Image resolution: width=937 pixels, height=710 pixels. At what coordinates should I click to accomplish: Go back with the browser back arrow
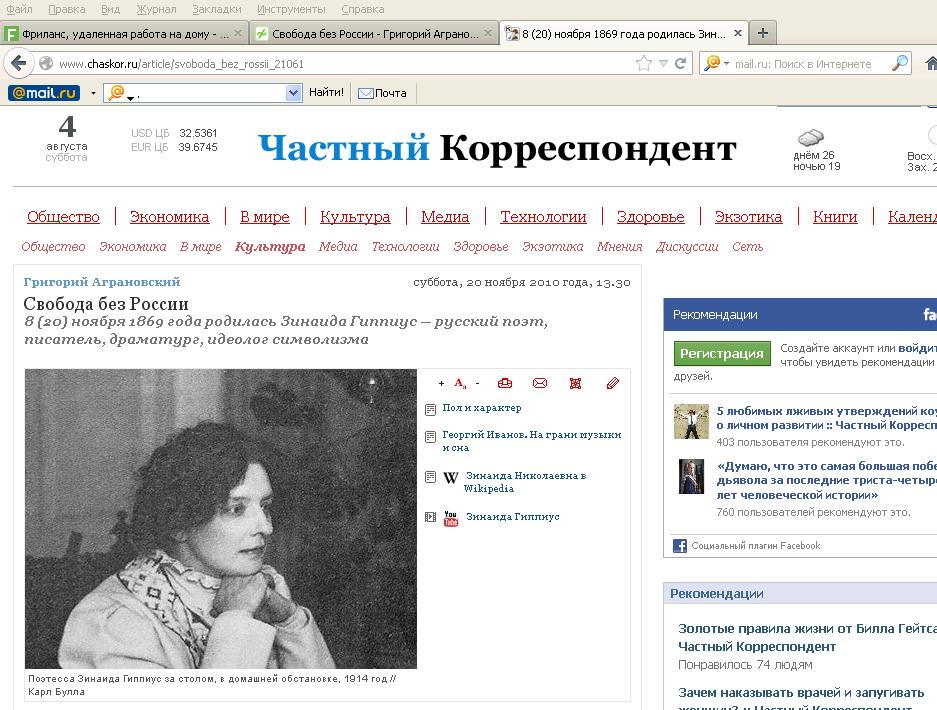(19, 63)
